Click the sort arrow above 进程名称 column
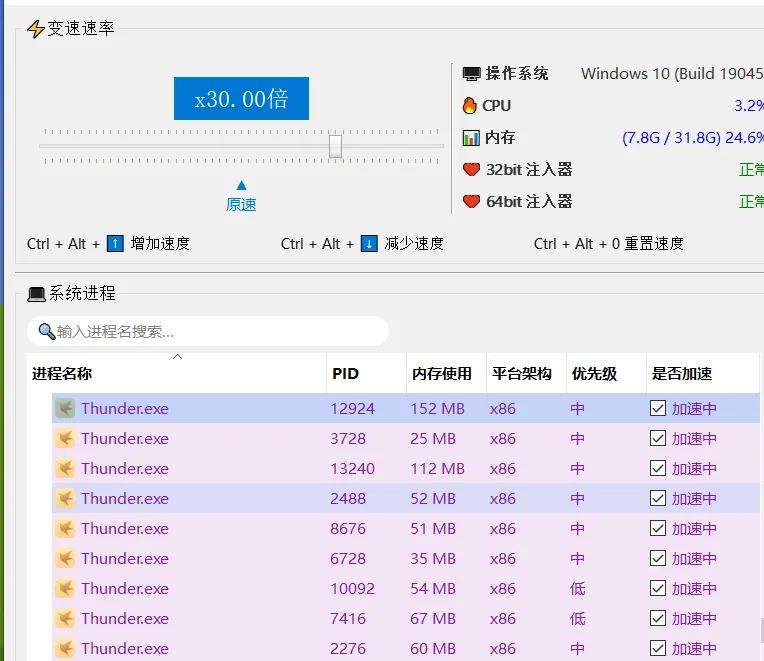The image size is (764, 661). click(177, 357)
